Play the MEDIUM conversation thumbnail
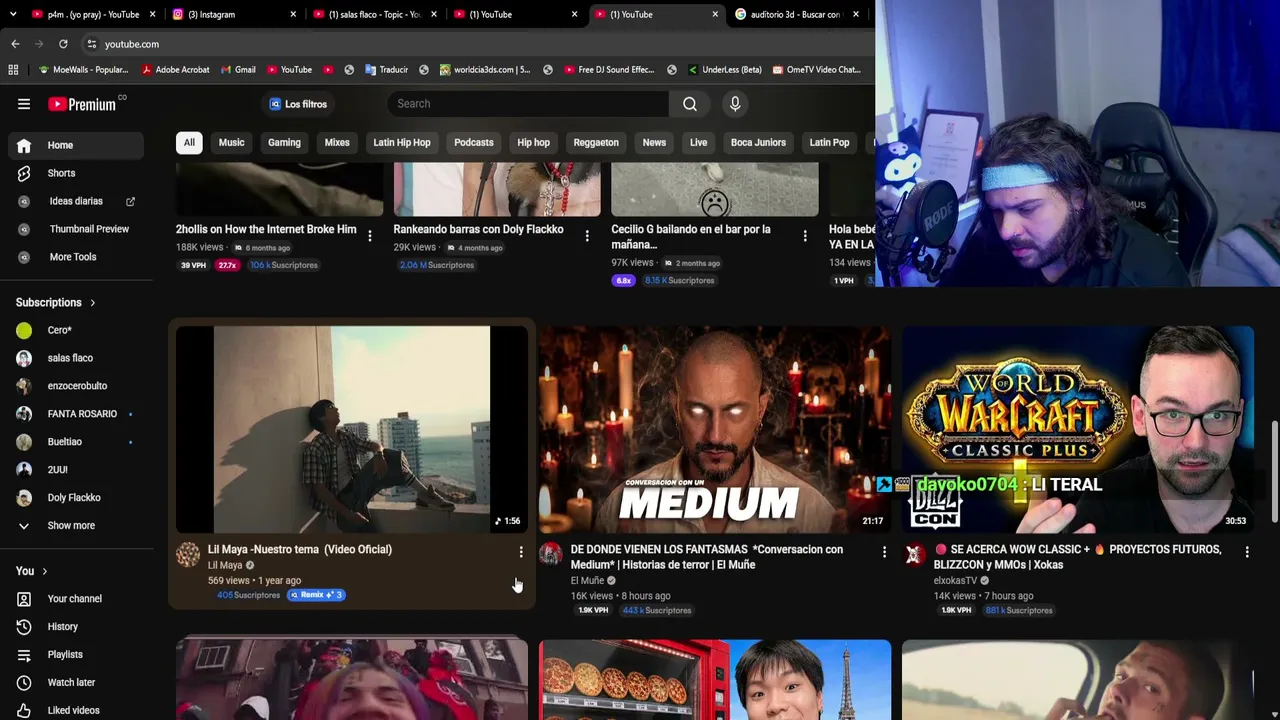The height and width of the screenshot is (720, 1280). click(715, 430)
